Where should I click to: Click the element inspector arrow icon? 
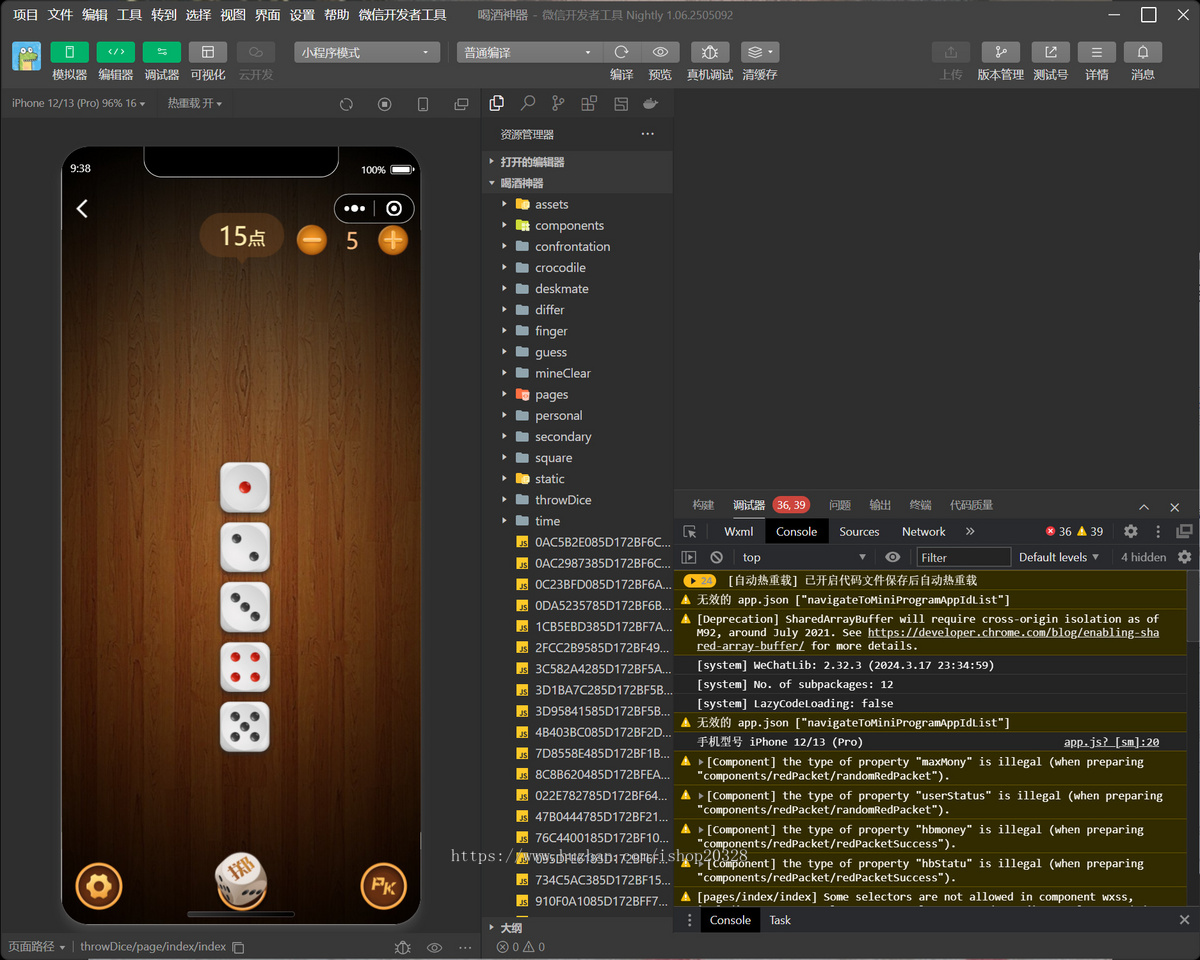690,532
